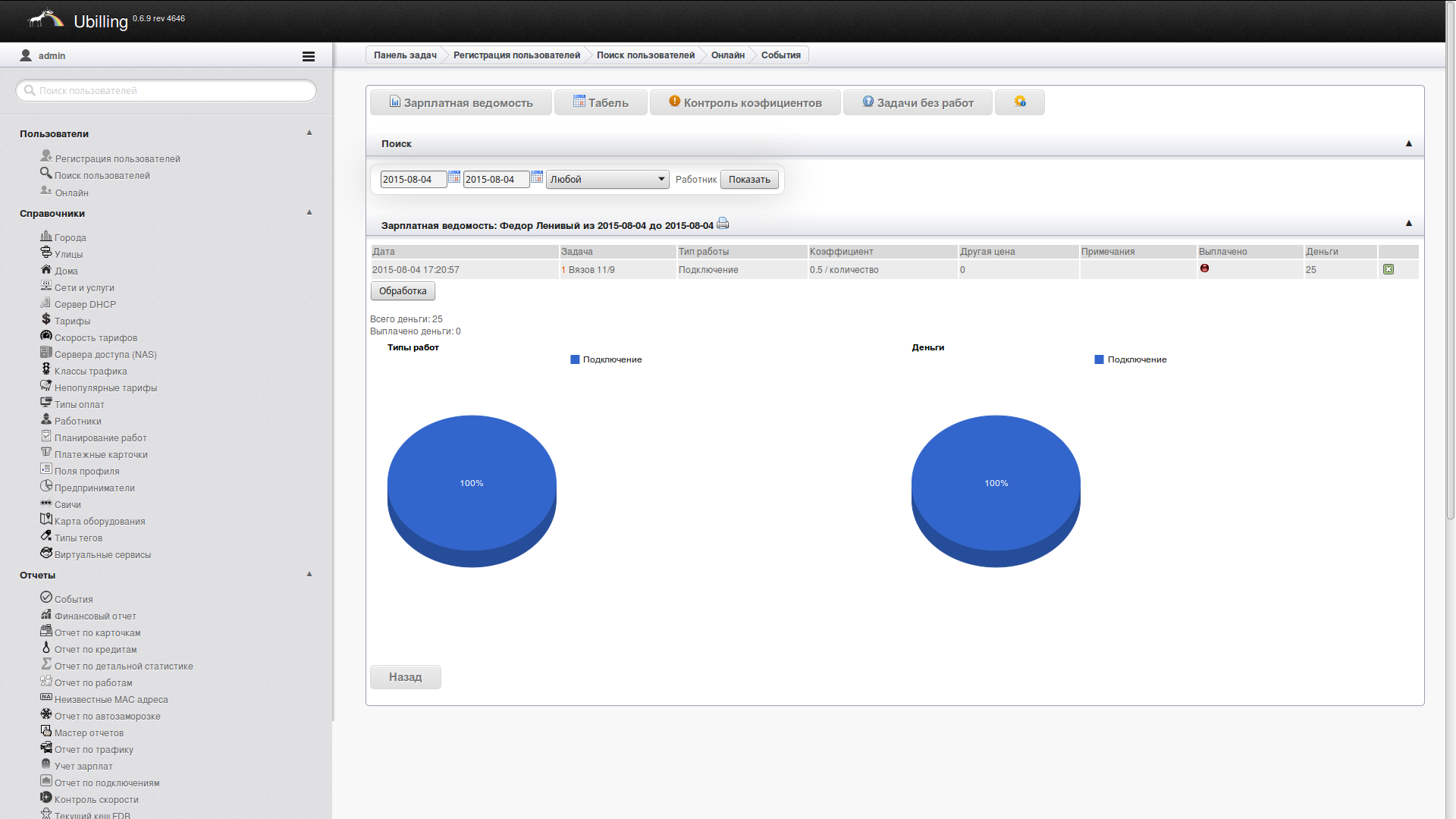
Task: Open the sidebar hamburger menu next to admin
Action: [x=308, y=56]
